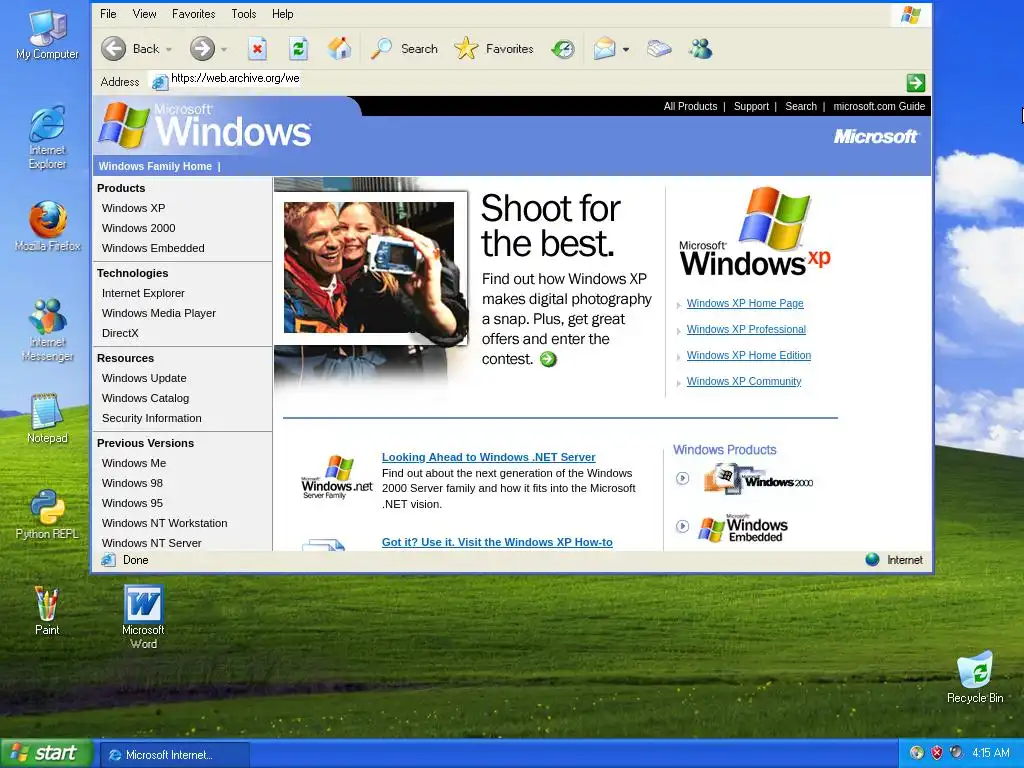Click the Forward arrow button

point(202,48)
